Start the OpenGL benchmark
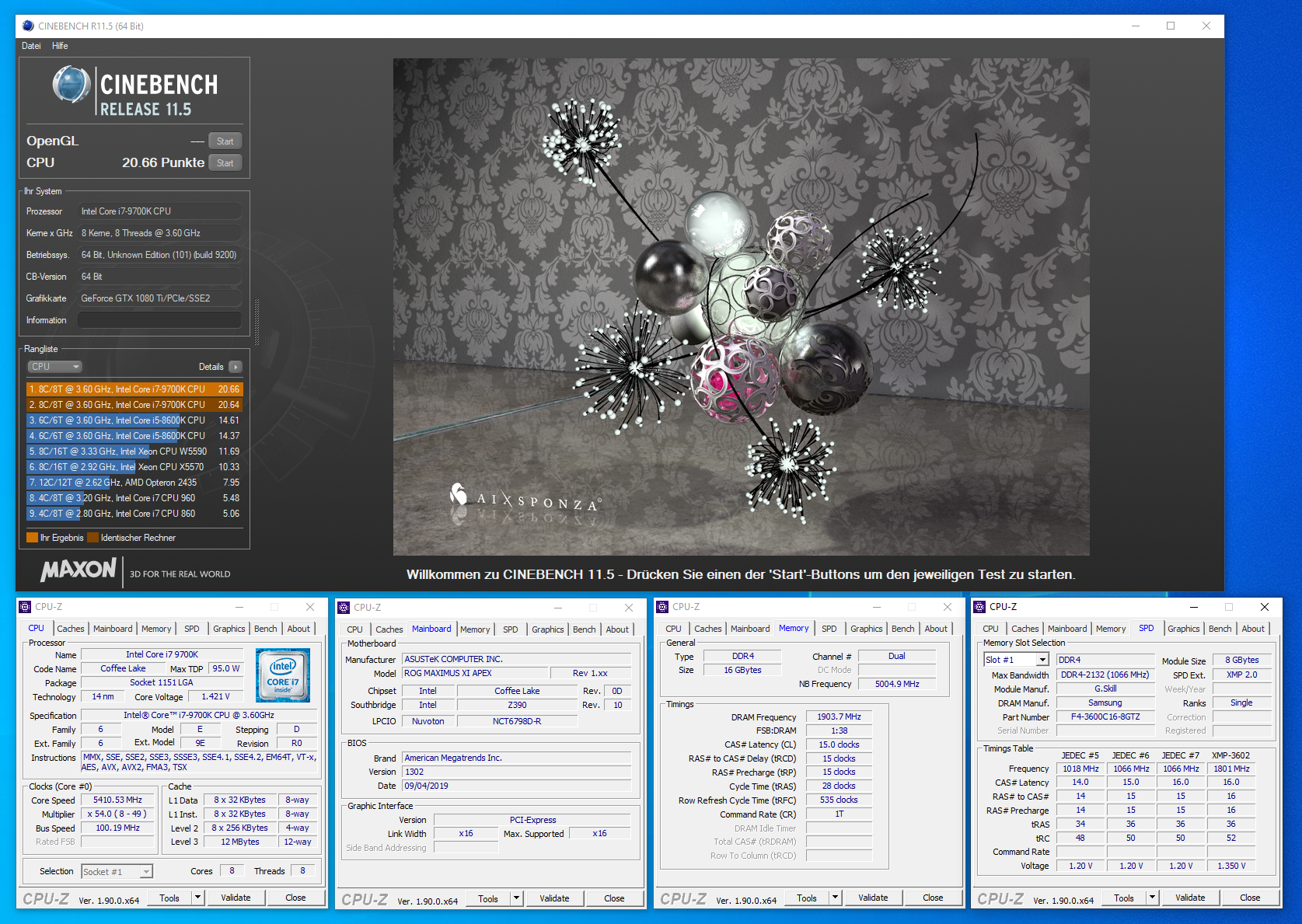 coord(225,141)
